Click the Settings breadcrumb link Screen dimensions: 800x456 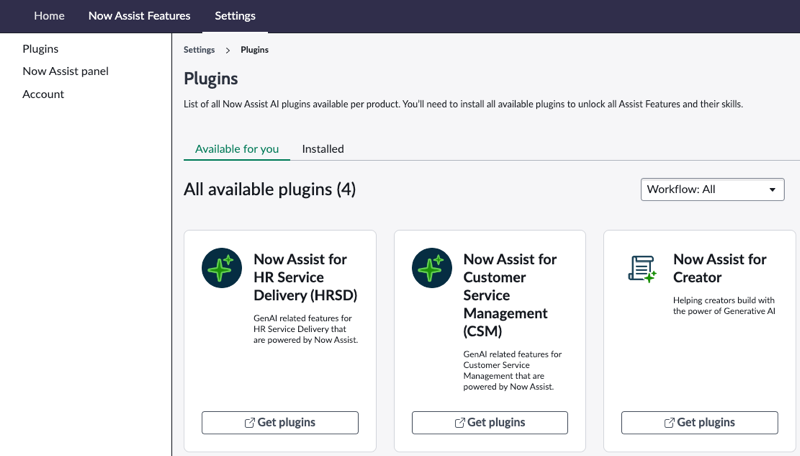tap(199, 50)
